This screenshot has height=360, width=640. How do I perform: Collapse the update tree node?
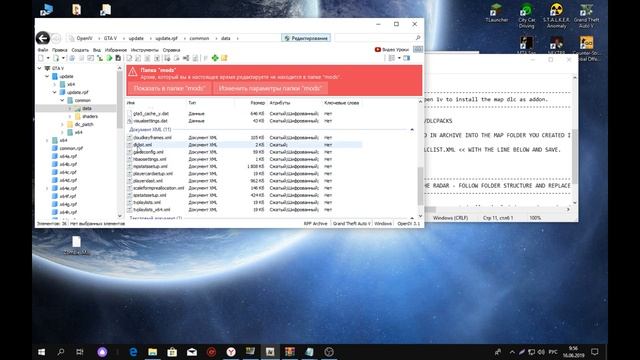(47, 76)
